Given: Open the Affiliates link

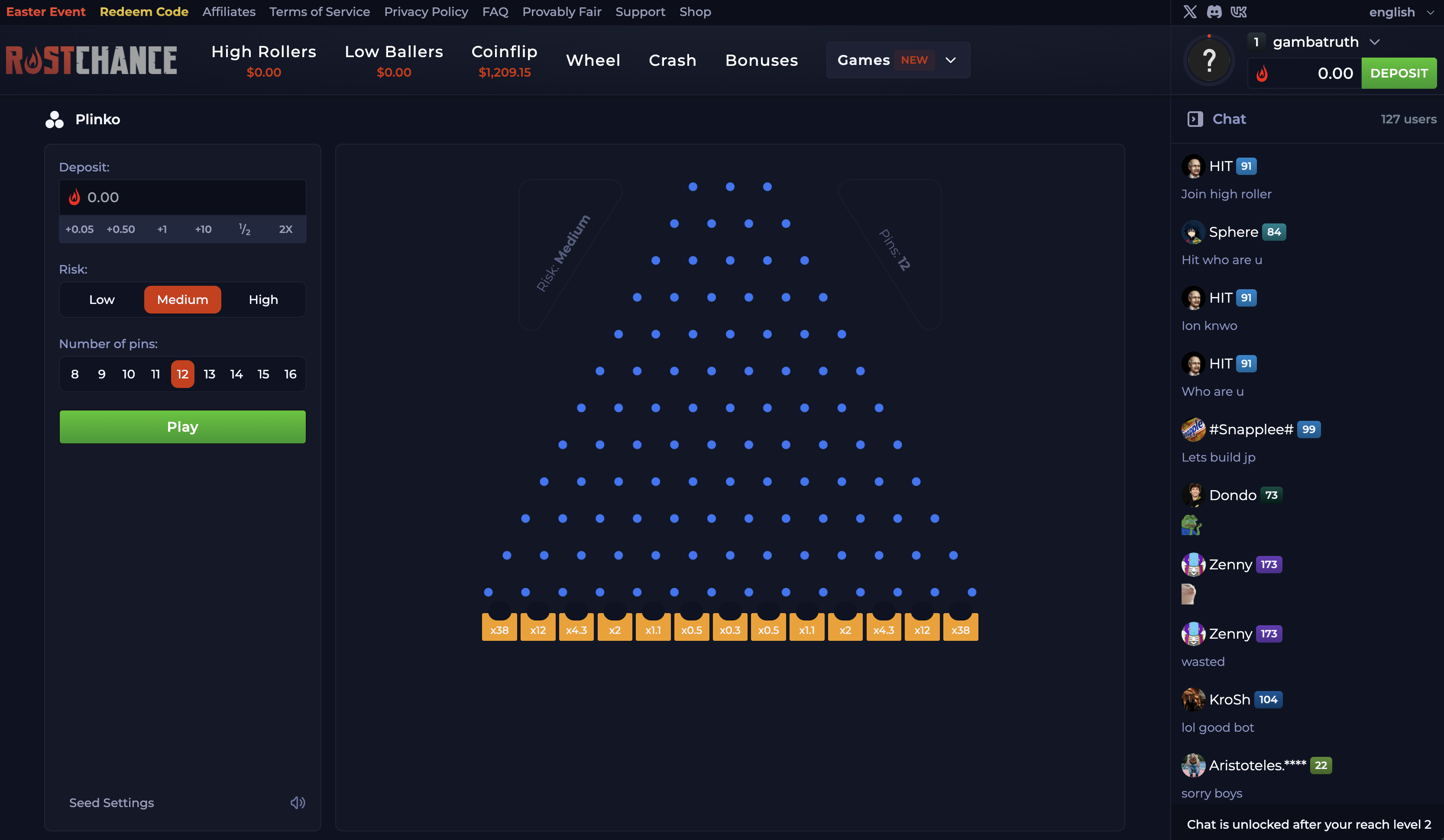Looking at the screenshot, I should click(x=229, y=11).
